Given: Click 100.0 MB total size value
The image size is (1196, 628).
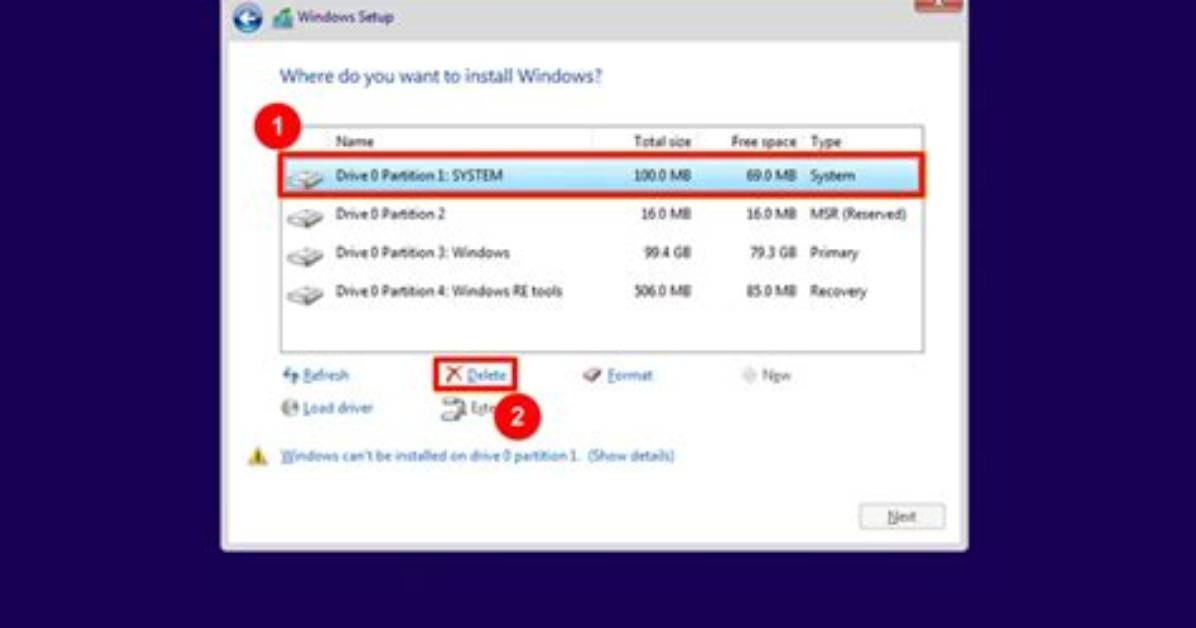Looking at the screenshot, I should click(x=662, y=176).
